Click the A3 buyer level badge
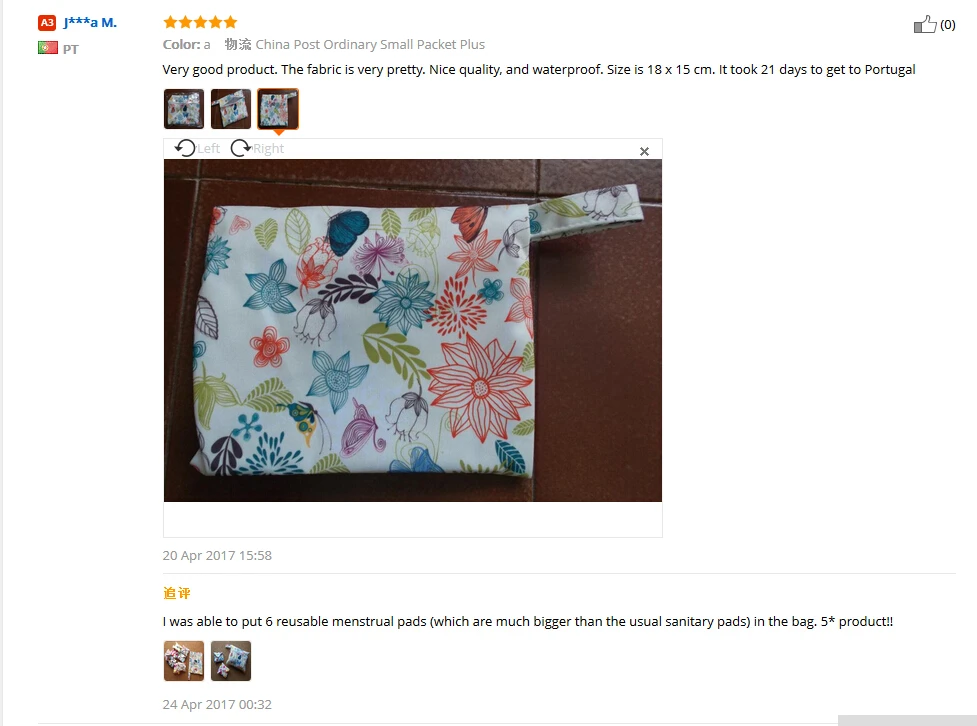 (x=47, y=23)
